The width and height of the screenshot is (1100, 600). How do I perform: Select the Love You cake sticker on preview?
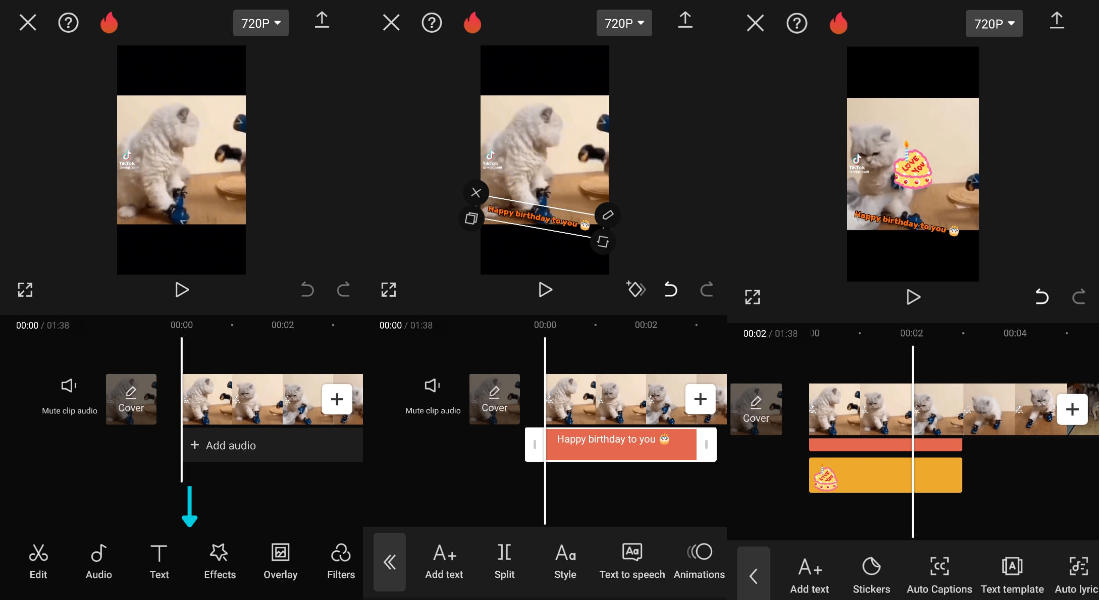911,166
